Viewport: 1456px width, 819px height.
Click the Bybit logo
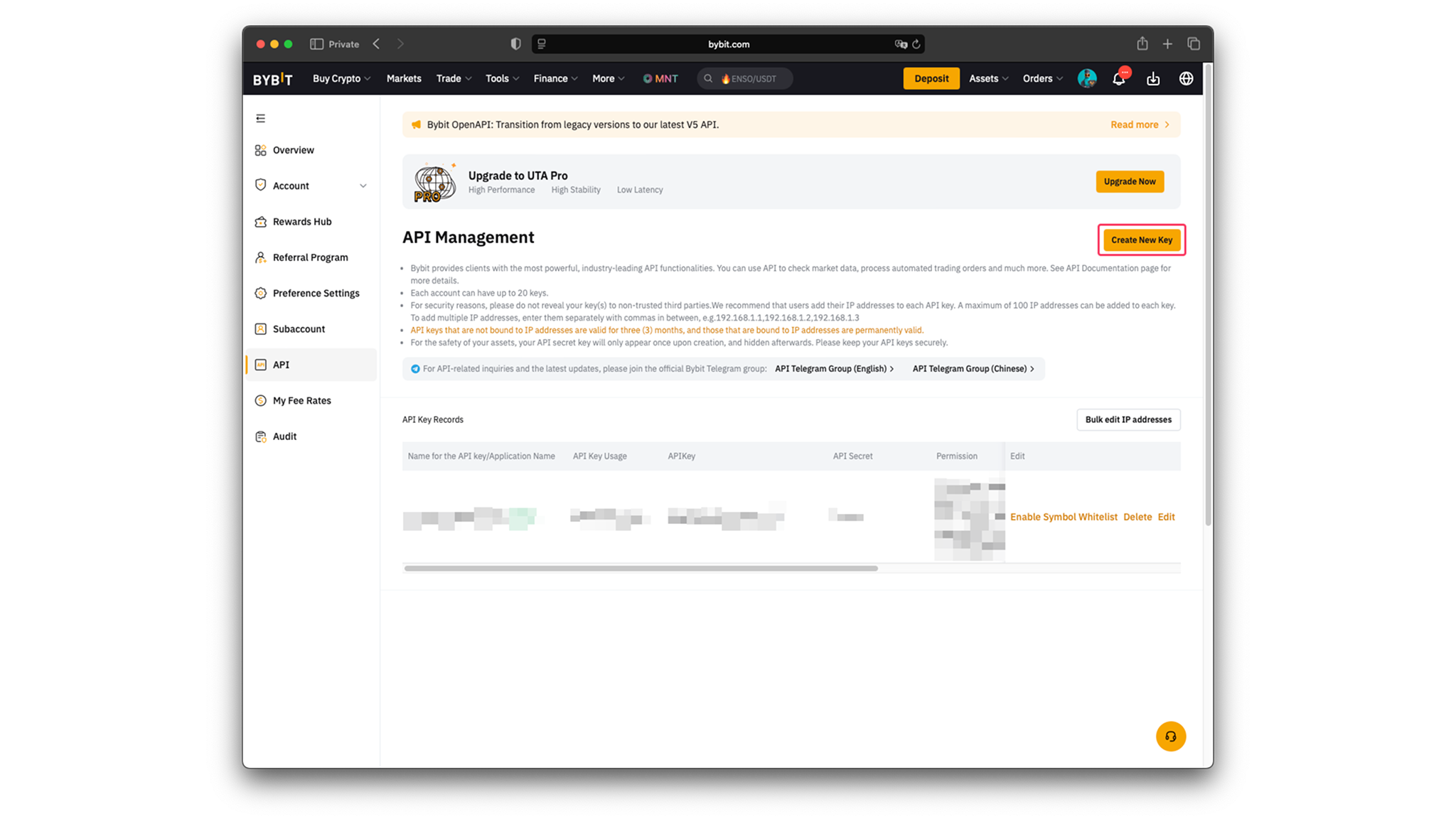point(272,79)
